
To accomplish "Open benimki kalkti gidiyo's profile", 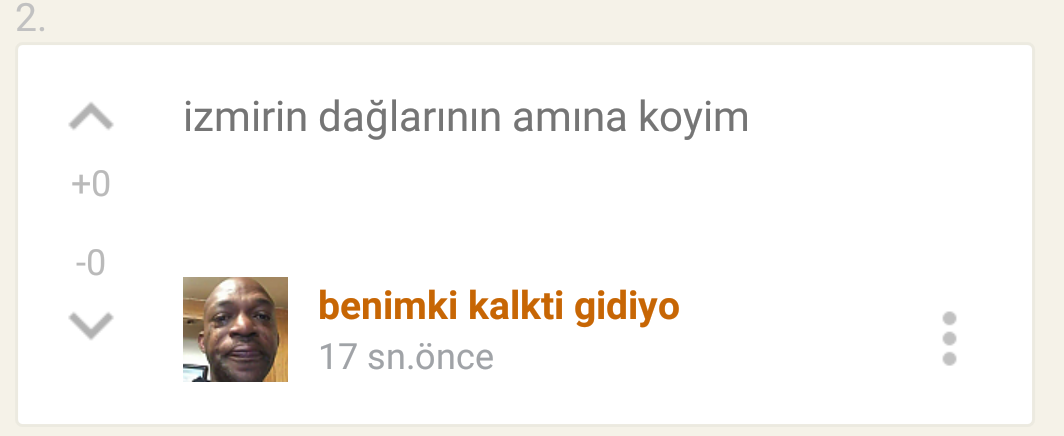I will pos(499,306).
